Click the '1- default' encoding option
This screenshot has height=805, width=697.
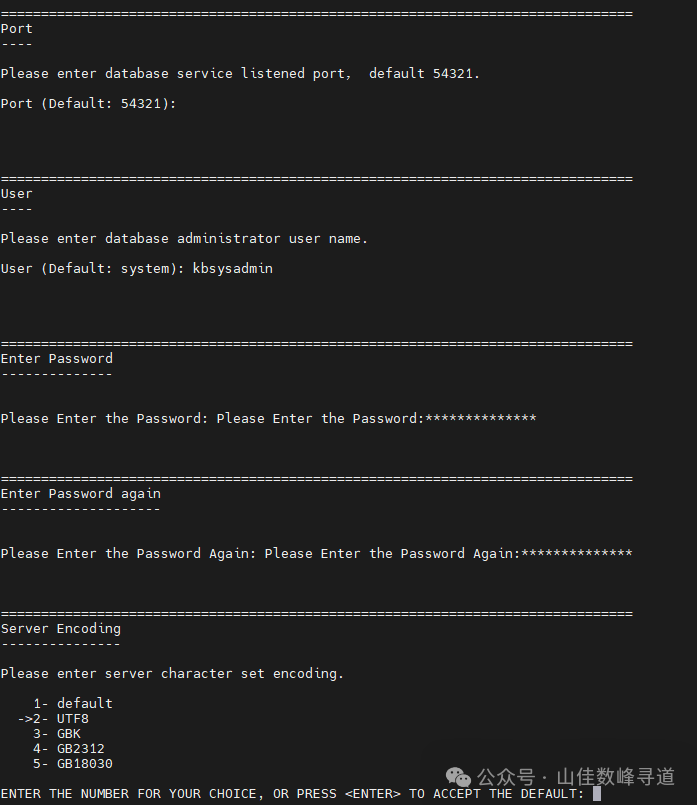[72, 704]
